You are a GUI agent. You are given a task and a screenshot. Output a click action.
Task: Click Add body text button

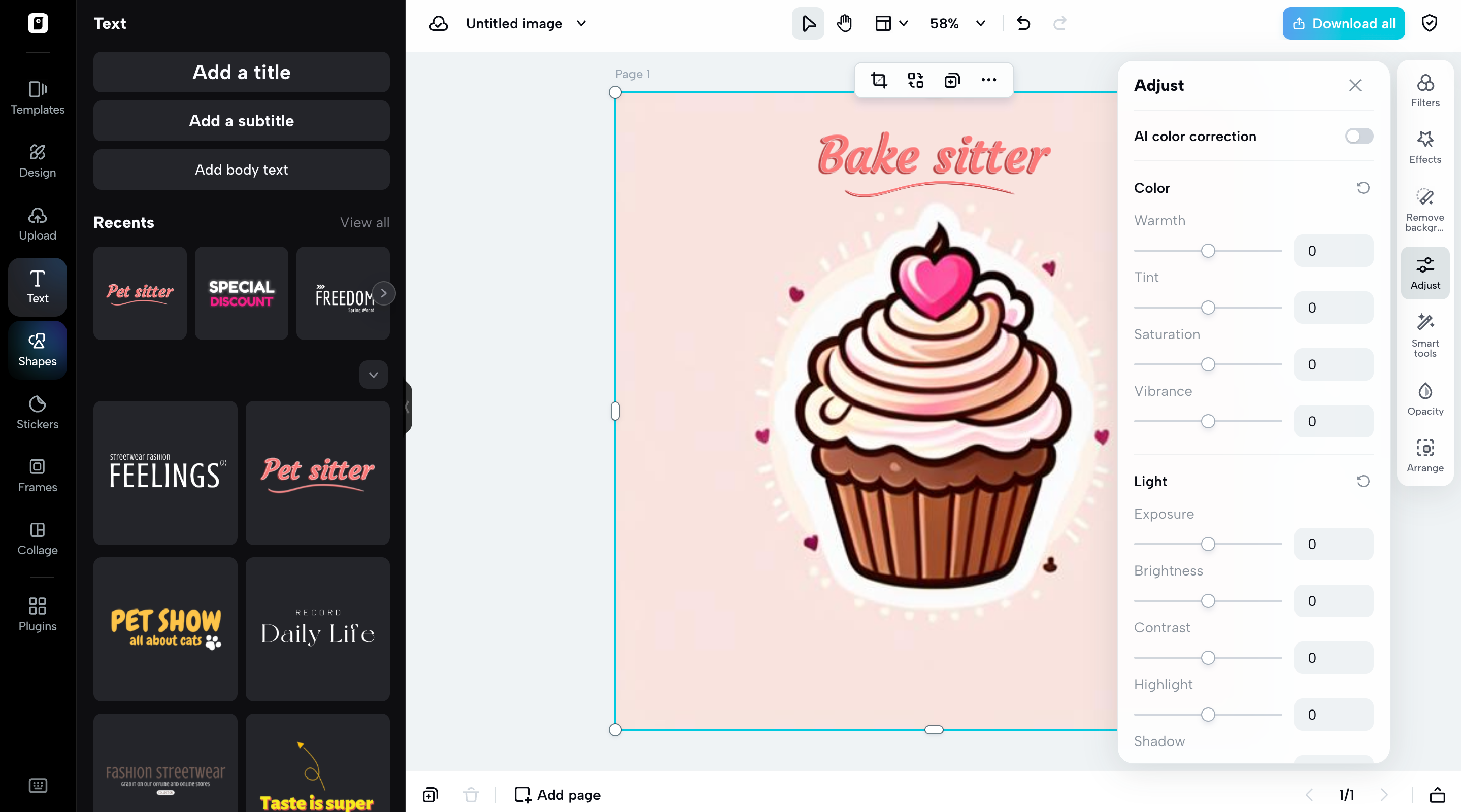coord(241,170)
